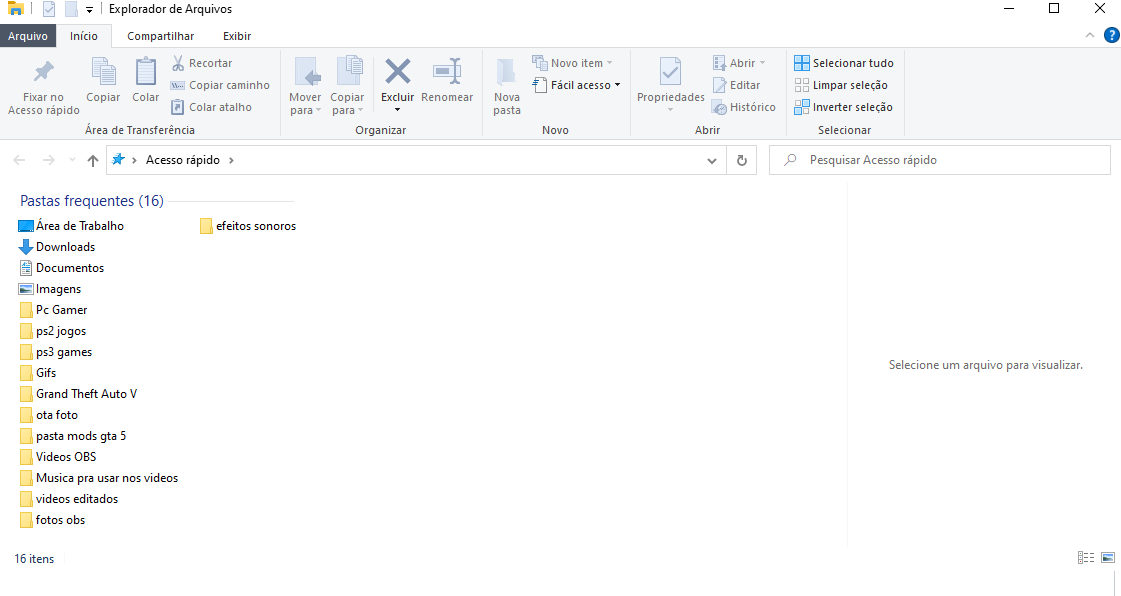Viewport: 1121px width, 596px height.
Task: Click the Fixar no Acesso rápido pin icon
Action: pos(44,71)
